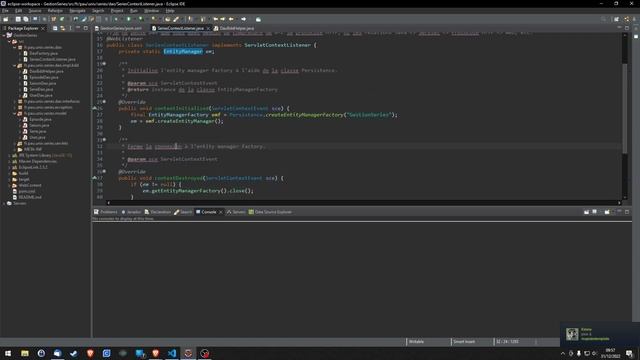640x360 pixels.
Task: Open Visual Studio Code from taskbar
Action: coord(172,353)
